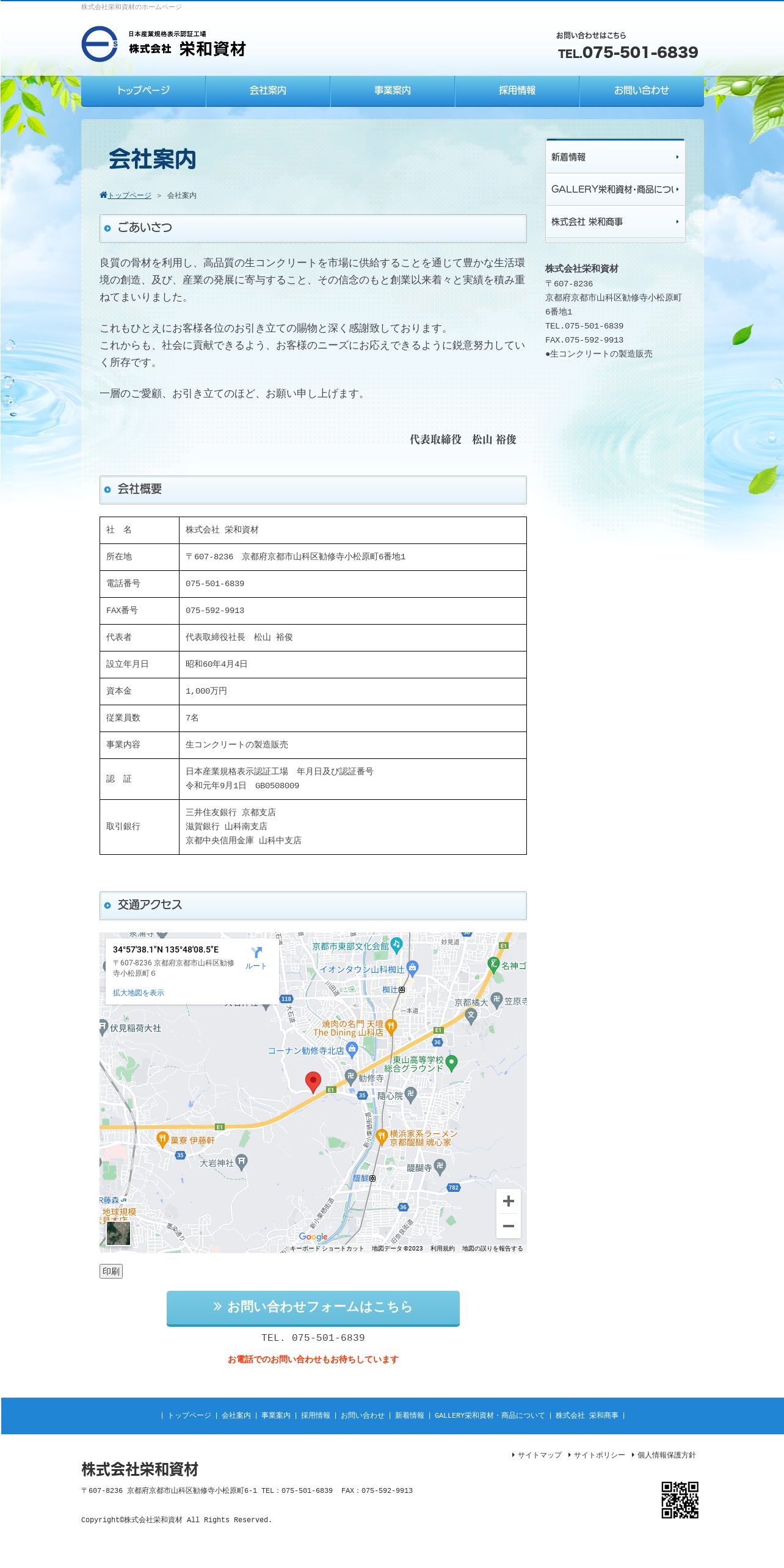Click the 栄和資材 company logo

click(x=164, y=44)
